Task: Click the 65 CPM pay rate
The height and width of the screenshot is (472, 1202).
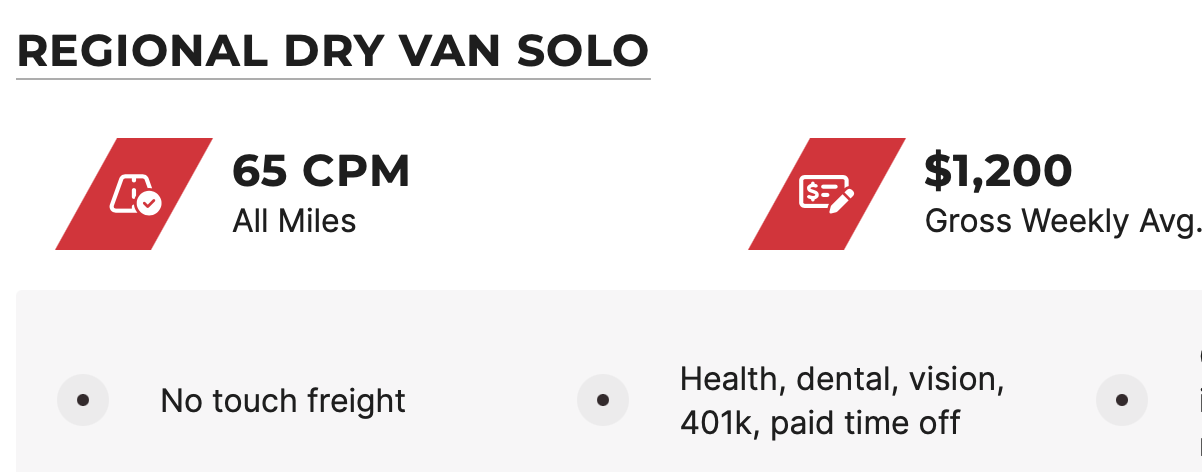Action: click(x=321, y=171)
